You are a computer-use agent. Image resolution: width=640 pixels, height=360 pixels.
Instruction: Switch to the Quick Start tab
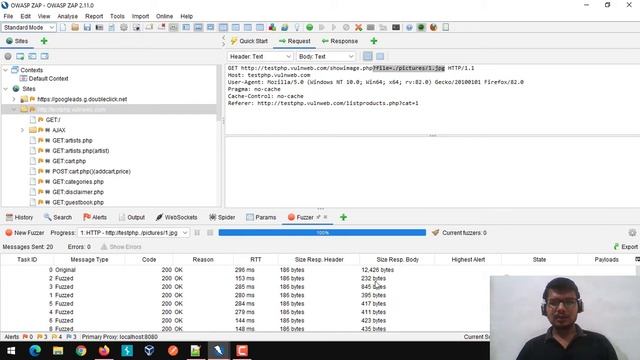pos(249,41)
